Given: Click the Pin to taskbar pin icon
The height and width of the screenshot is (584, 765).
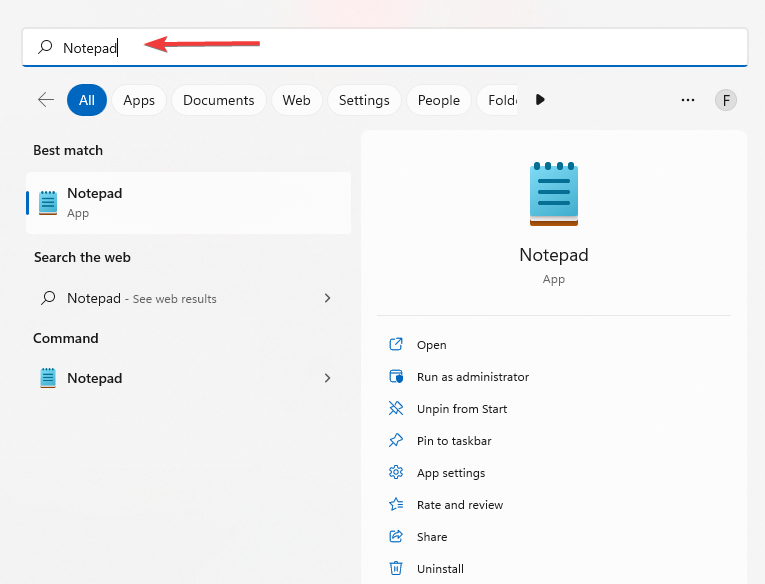Looking at the screenshot, I should coord(396,440).
